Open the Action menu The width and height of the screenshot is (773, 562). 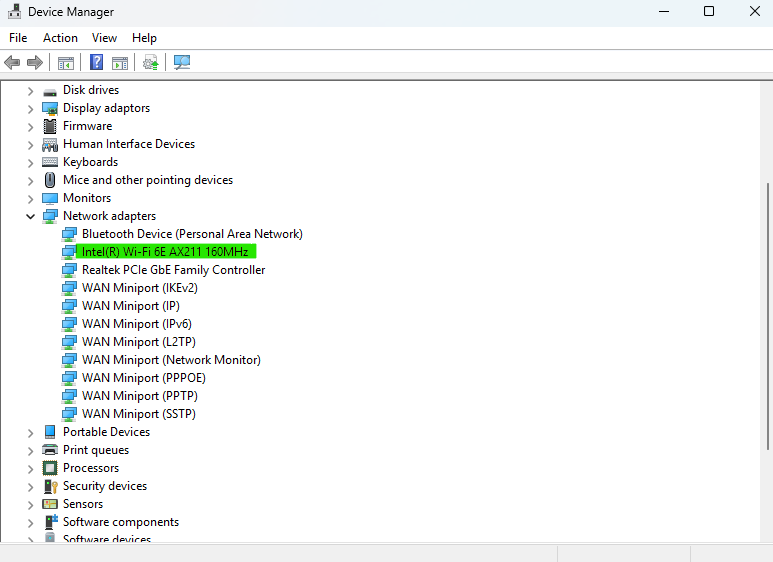[60, 38]
